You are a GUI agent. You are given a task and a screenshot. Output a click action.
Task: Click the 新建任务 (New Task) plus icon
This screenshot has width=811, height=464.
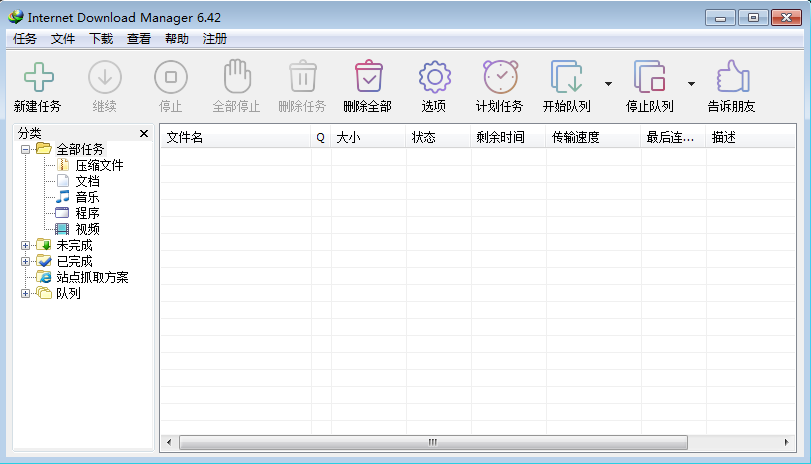pyautogui.click(x=38, y=78)
